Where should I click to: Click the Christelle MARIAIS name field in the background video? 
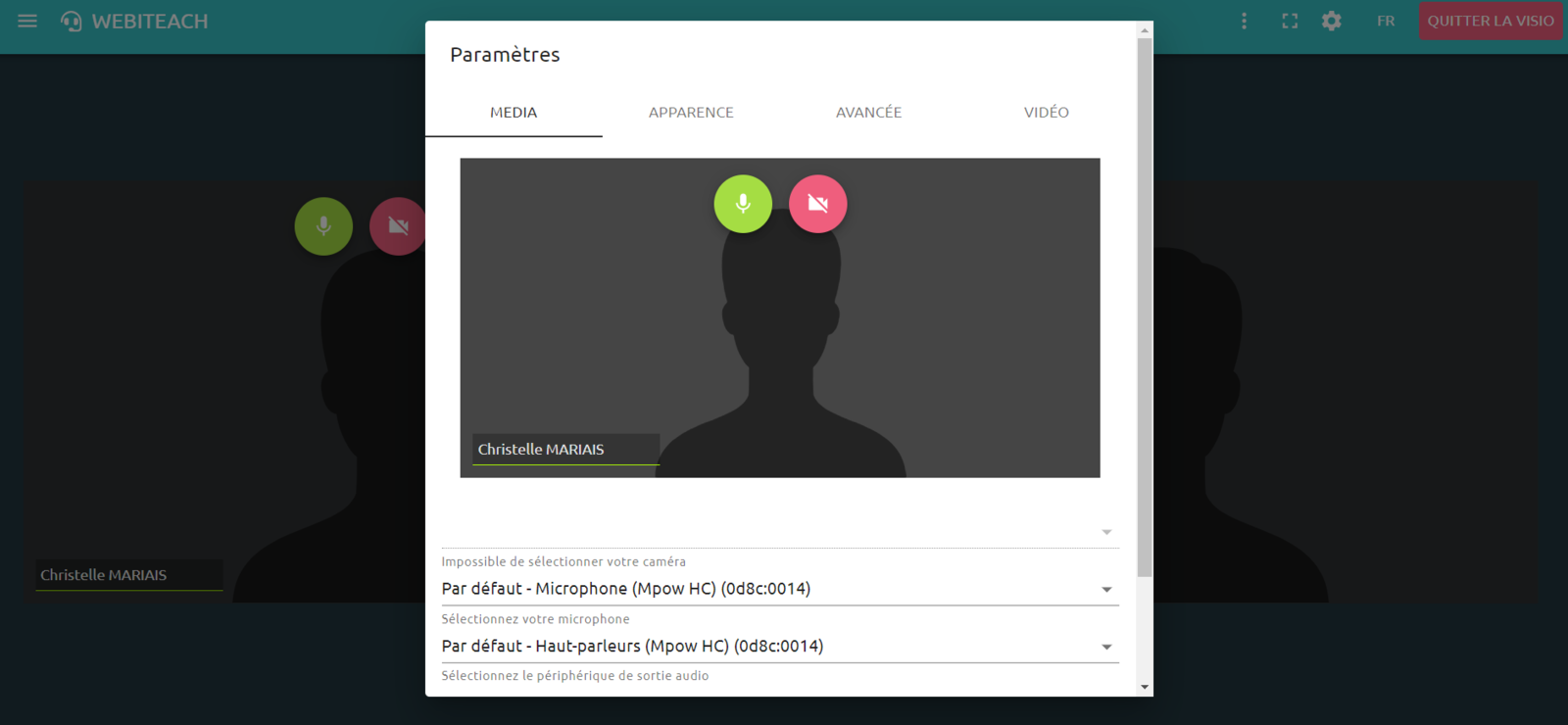point(129,575)
